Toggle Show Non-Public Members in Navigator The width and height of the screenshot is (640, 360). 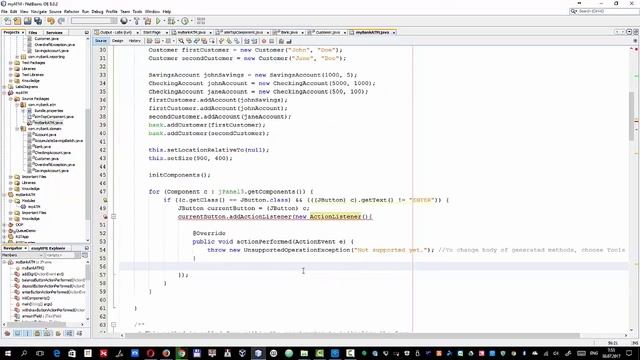coord(38,333)
